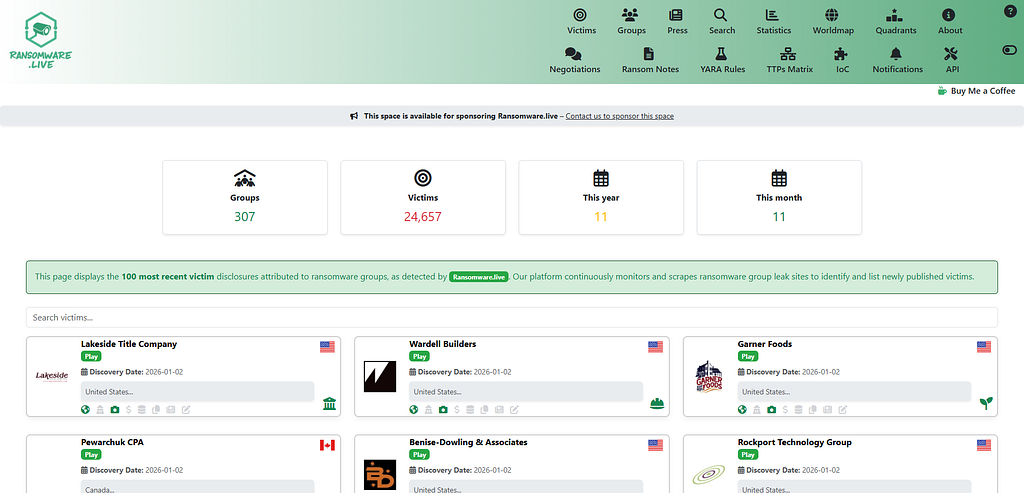This screenshot has width=1024, height=493.
Task: Open the Benise-Dowling & Associates victim title
Action: (468, 442)
